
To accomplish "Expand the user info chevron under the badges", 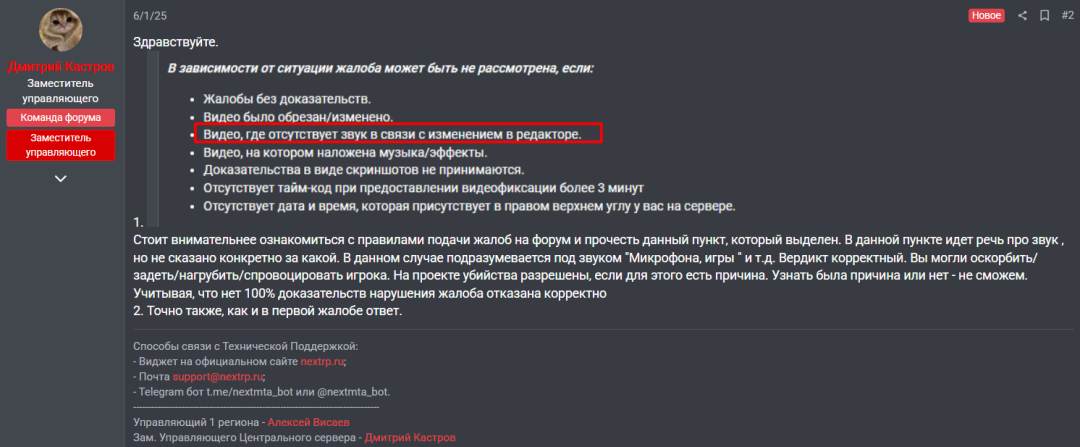I will pyautogui.click(x=60, y=178).
